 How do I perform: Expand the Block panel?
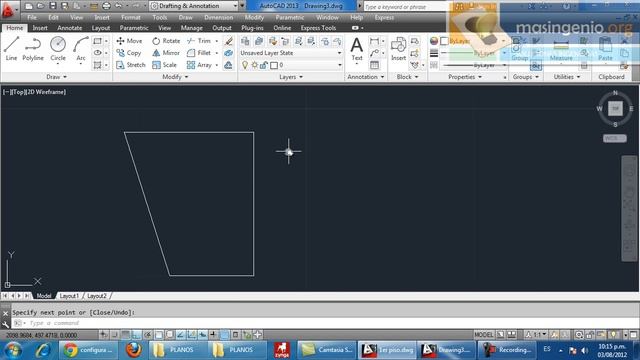407,77
